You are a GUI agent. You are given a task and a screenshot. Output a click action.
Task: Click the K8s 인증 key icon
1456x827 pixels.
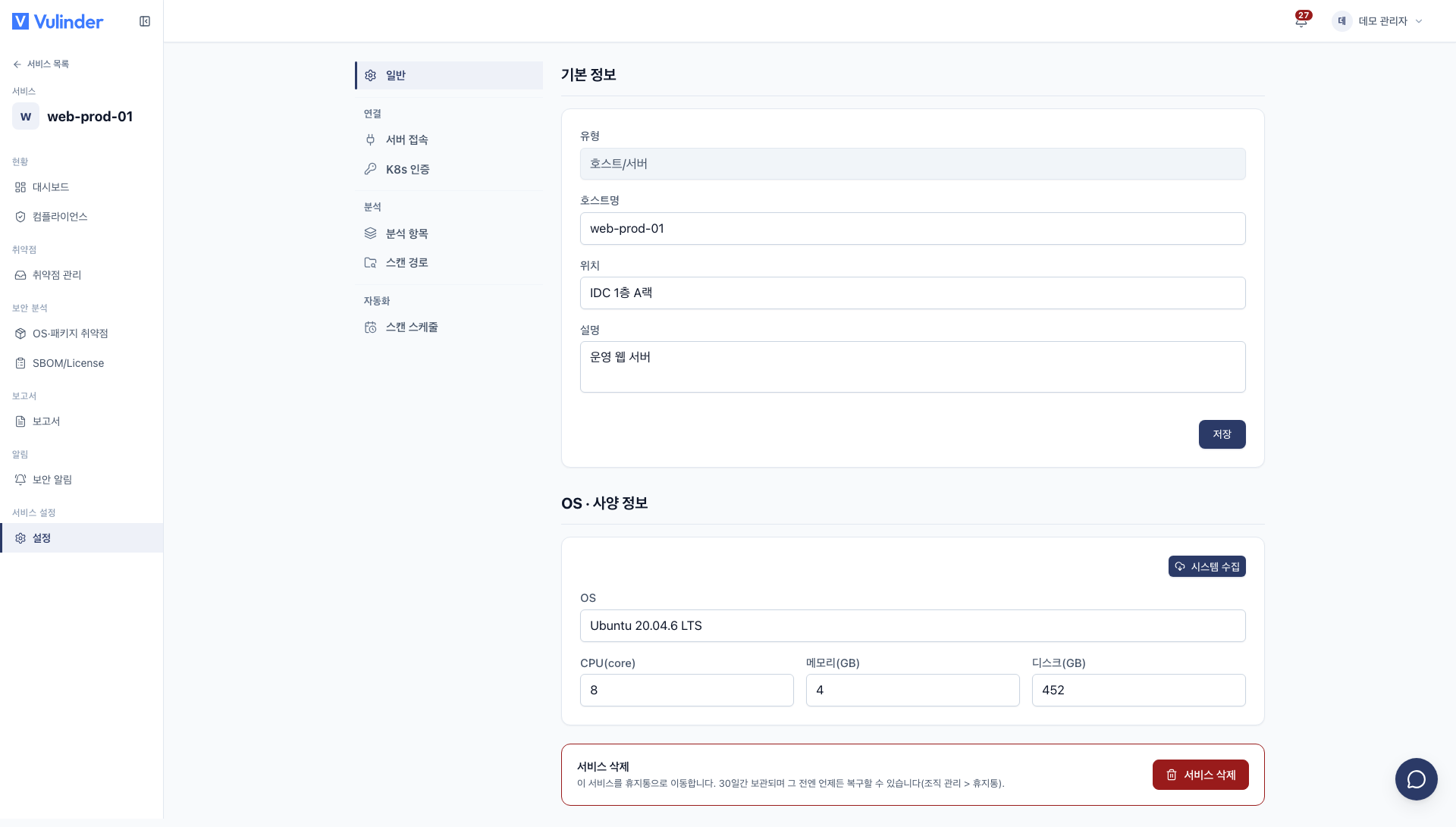tap(370, 169)
